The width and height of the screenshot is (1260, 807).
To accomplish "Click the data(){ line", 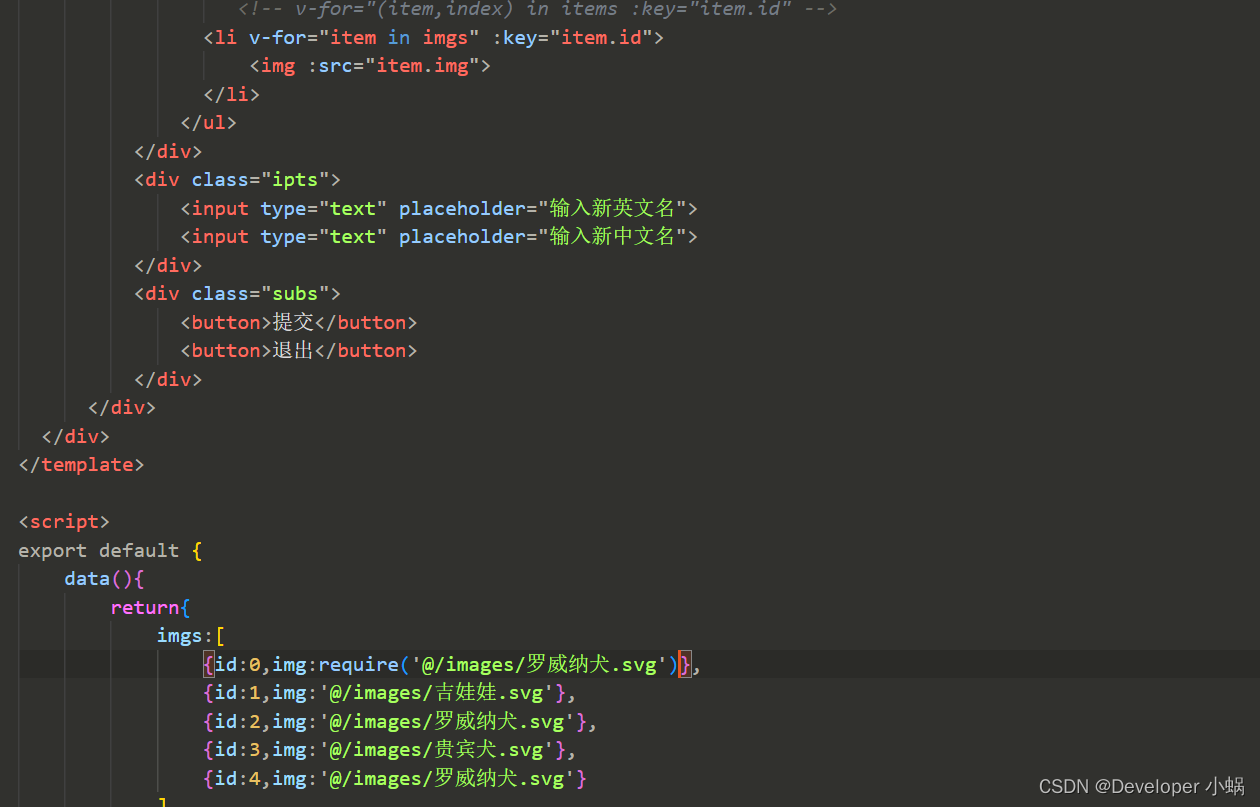I will 105,579.
